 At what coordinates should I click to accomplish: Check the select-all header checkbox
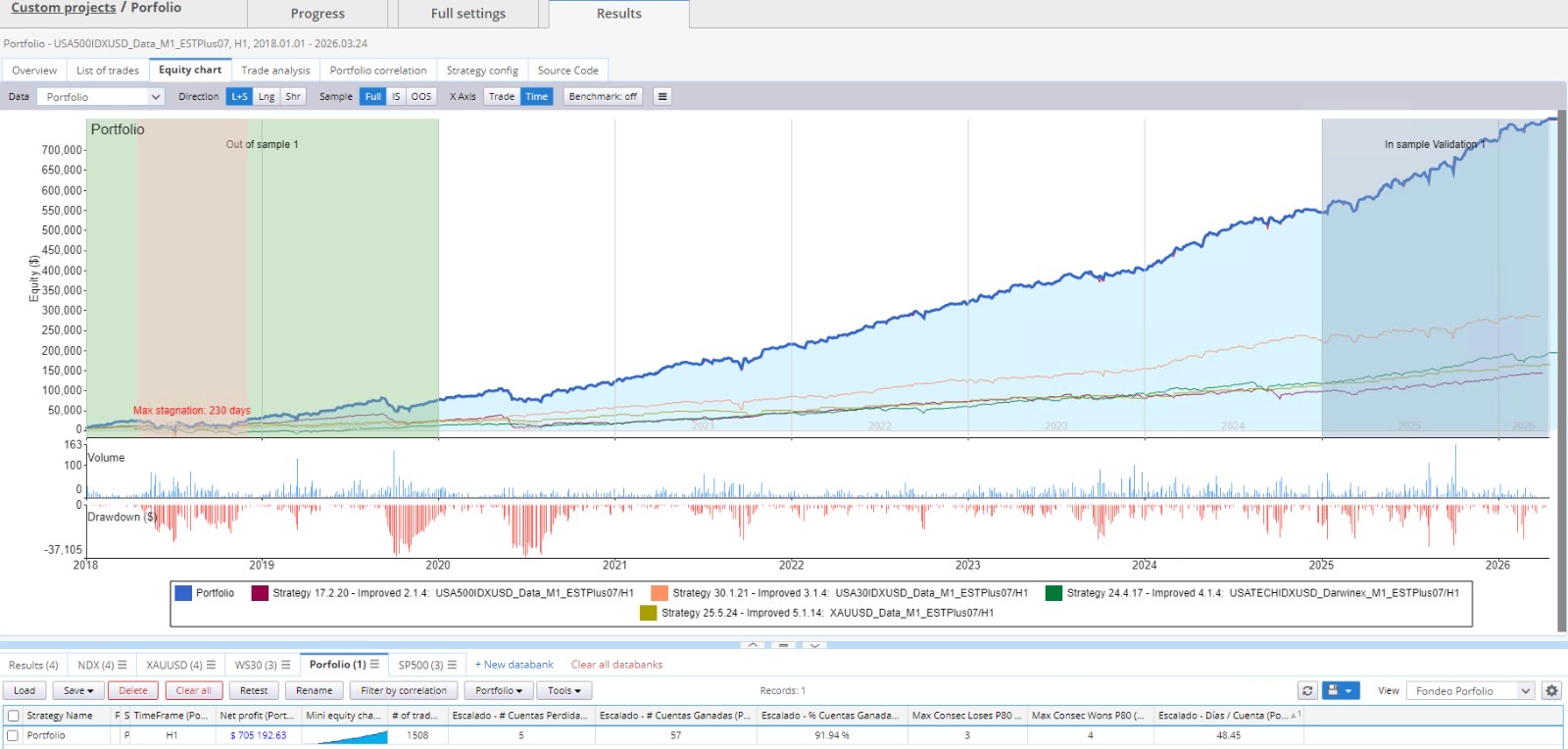pos(14,716)
